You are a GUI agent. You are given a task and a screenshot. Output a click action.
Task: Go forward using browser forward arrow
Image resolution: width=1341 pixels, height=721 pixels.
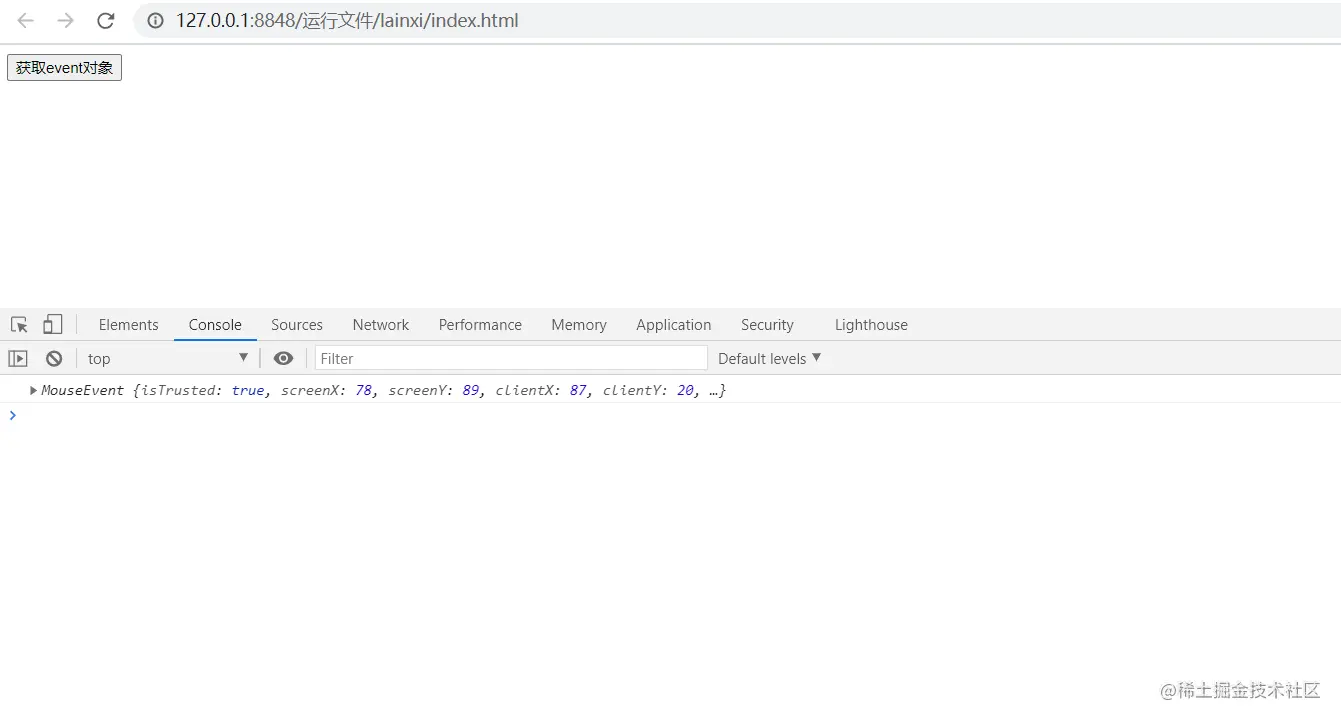point(66,21)
